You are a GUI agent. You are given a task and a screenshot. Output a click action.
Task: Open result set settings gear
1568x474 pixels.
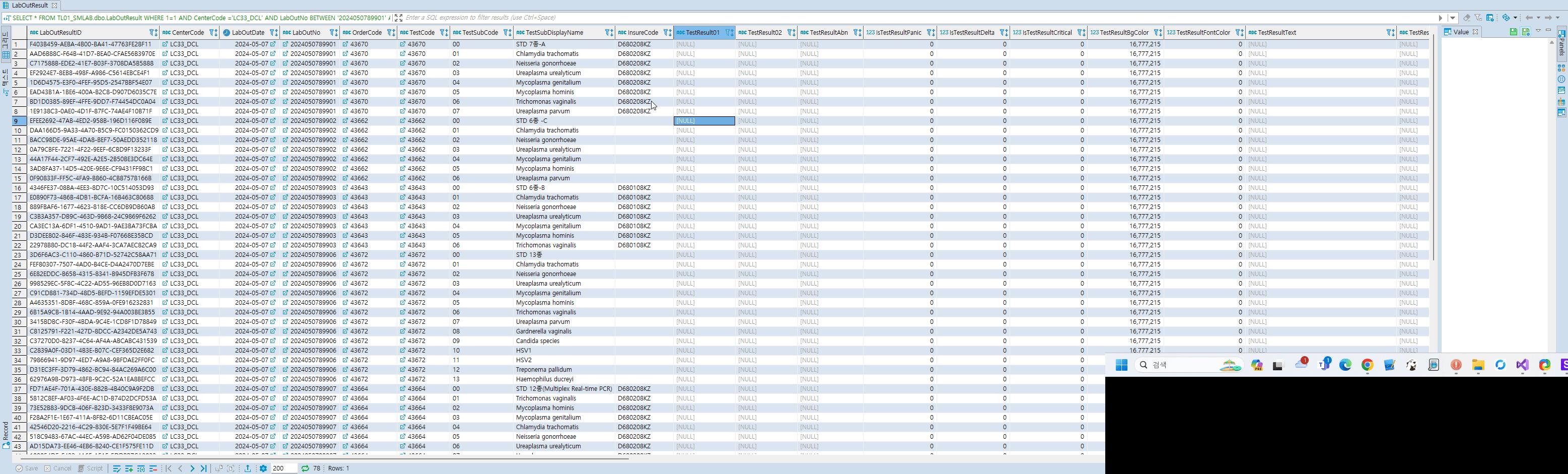263,468
